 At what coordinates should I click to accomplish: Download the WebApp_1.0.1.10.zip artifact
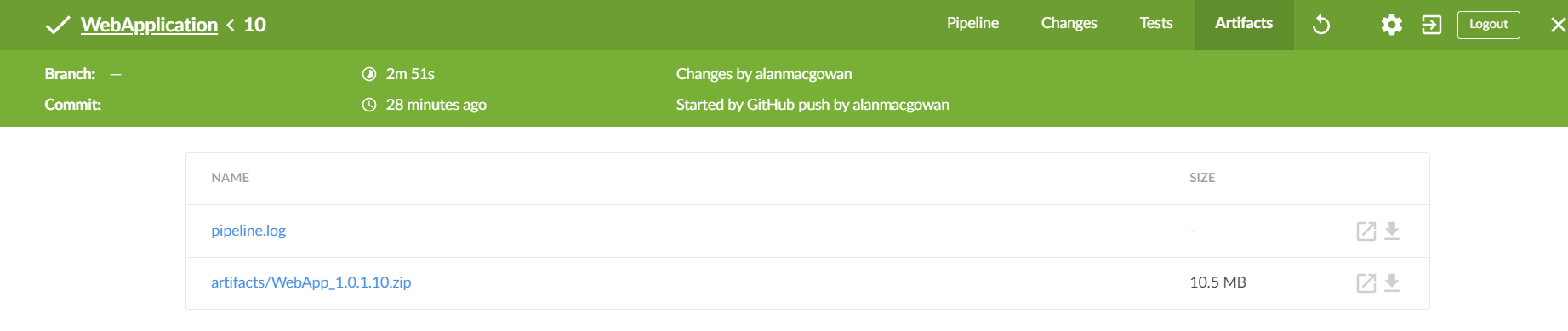pos(1392,282)
